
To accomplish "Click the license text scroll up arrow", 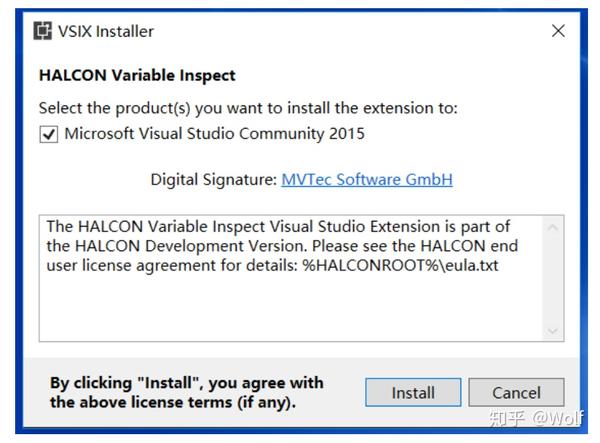I will (x=554, y=227).
